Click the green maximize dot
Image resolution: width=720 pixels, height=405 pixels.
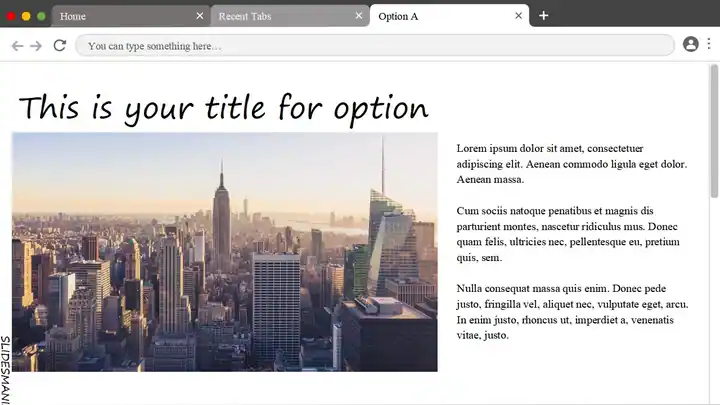(41, 16)
